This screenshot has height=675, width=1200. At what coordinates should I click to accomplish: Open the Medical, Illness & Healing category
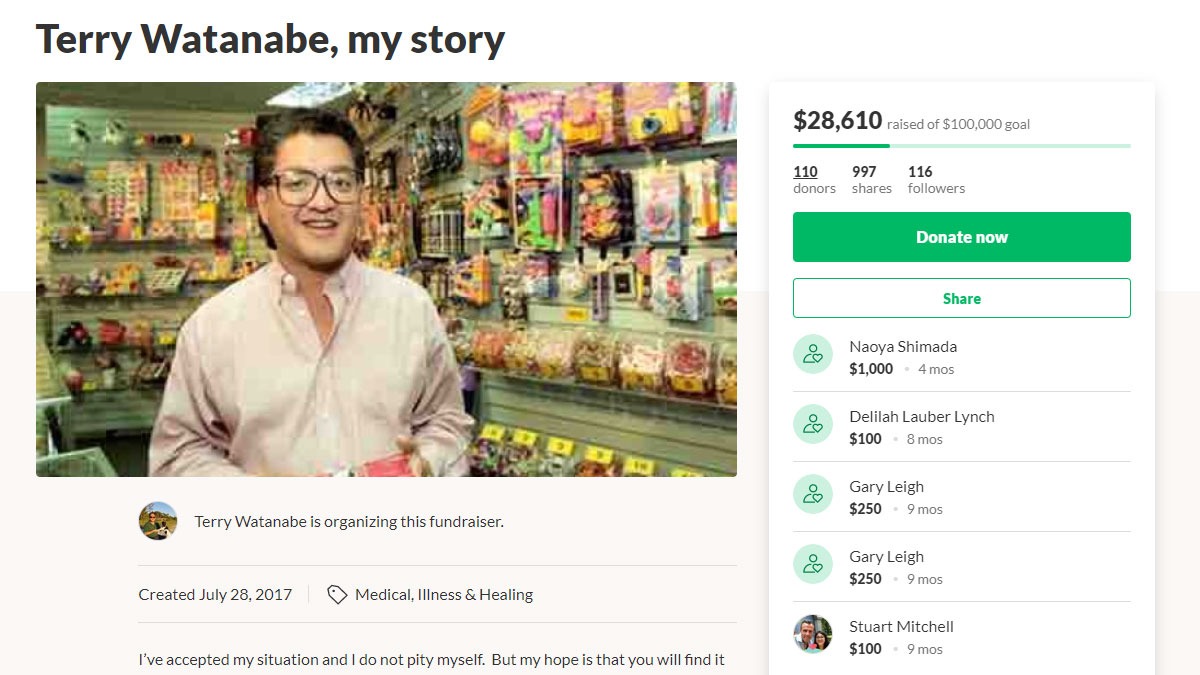coord(444,594)
